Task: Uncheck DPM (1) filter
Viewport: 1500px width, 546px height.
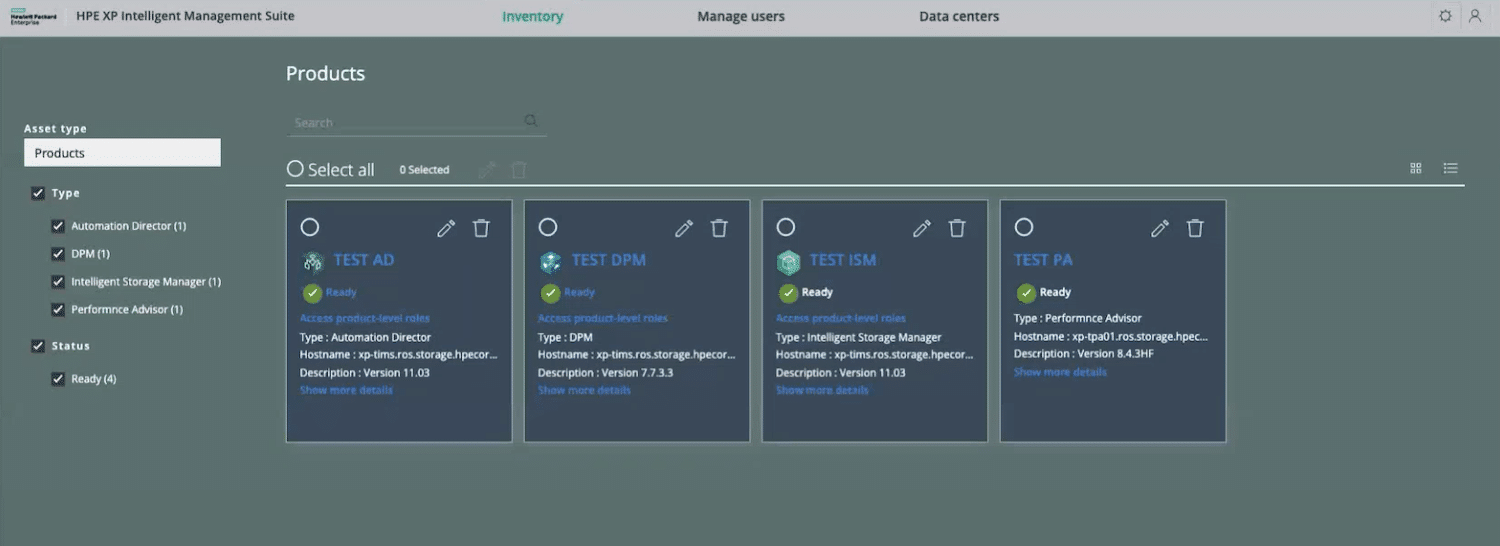Action: pyautogui.click(x=58, y=254)
